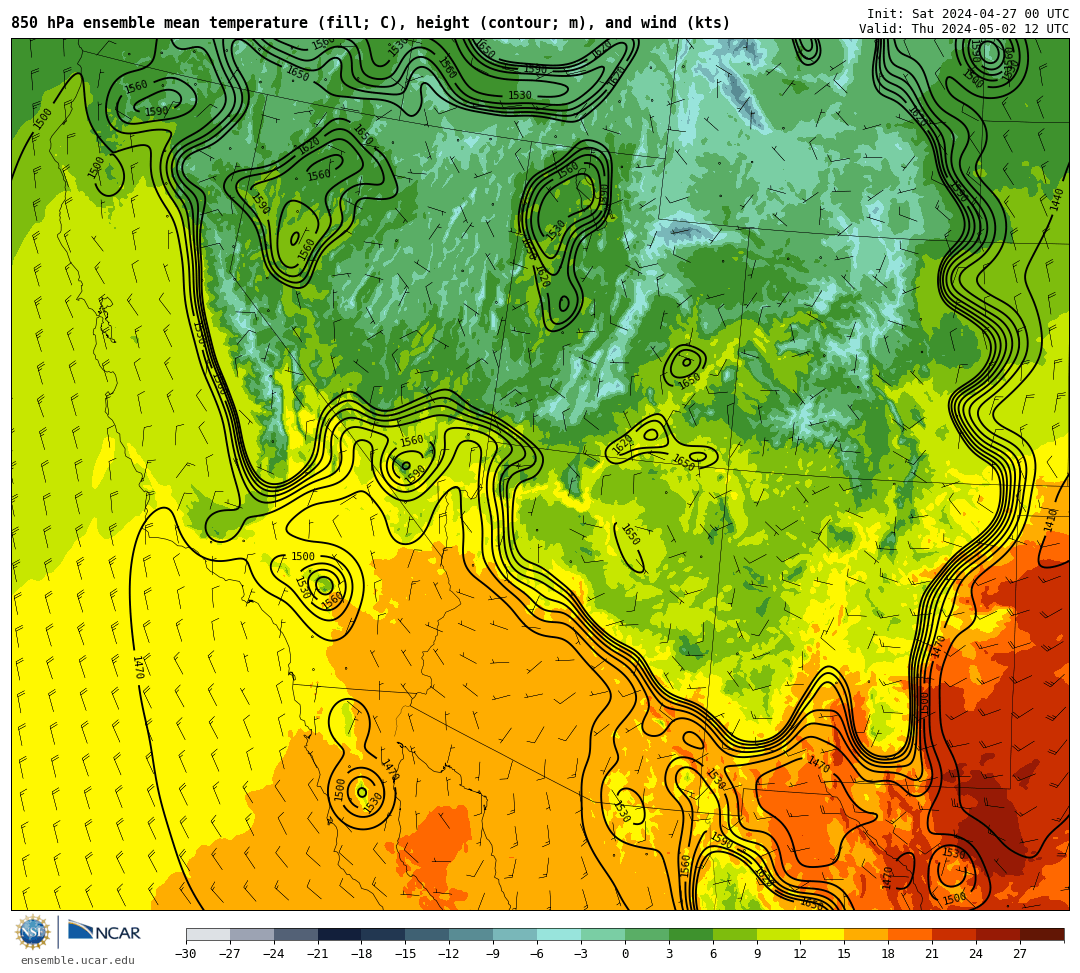Pick the colorbar swatch between 9 and 12
1080x973 pixels.
(x=779, y=934)
